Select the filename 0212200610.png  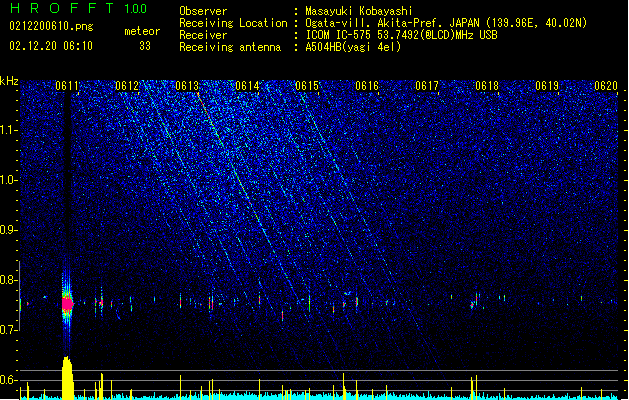(51, 26)
